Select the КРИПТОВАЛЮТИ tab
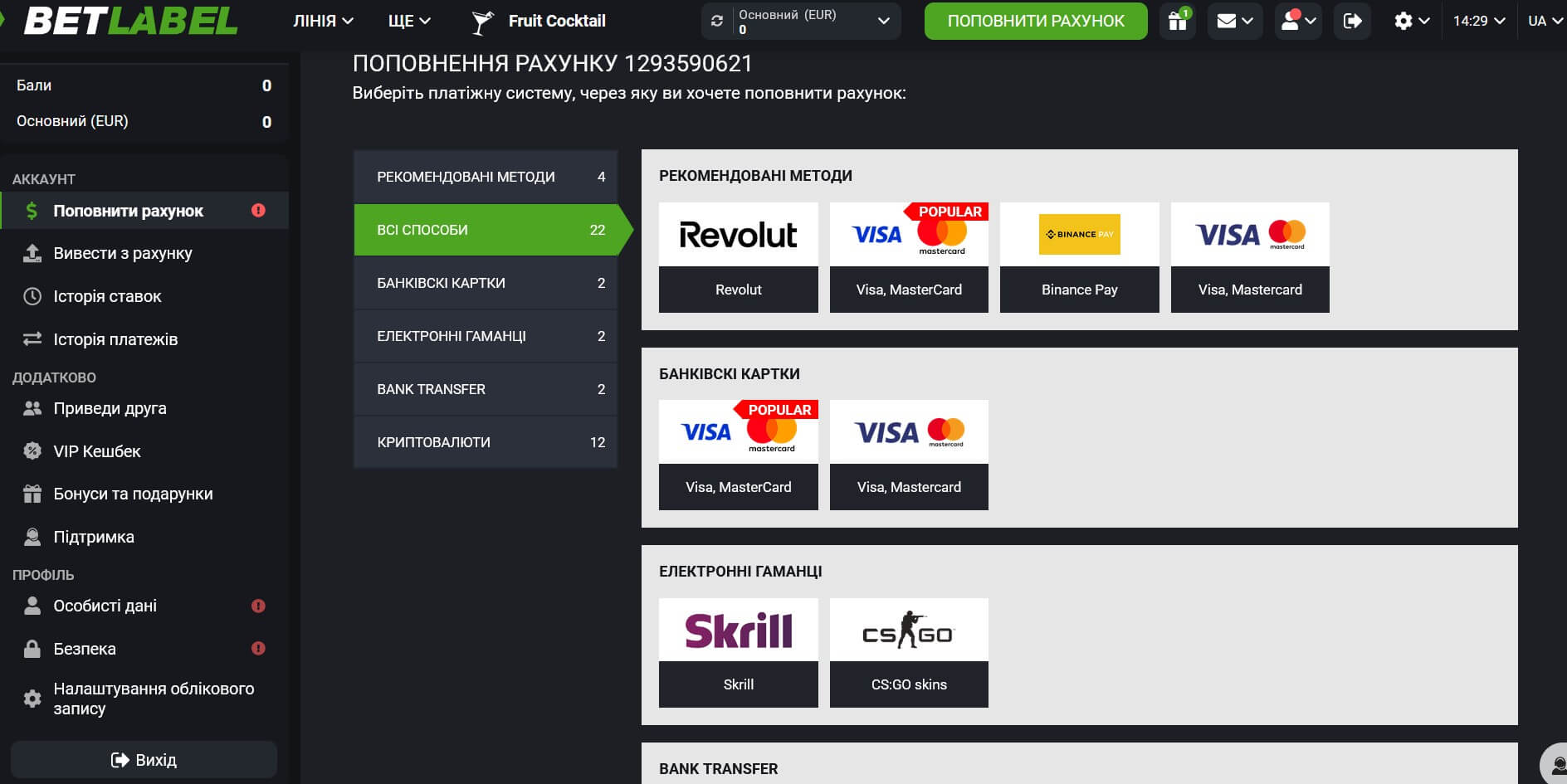This screenshot has height=784, width=1567. 486,442
